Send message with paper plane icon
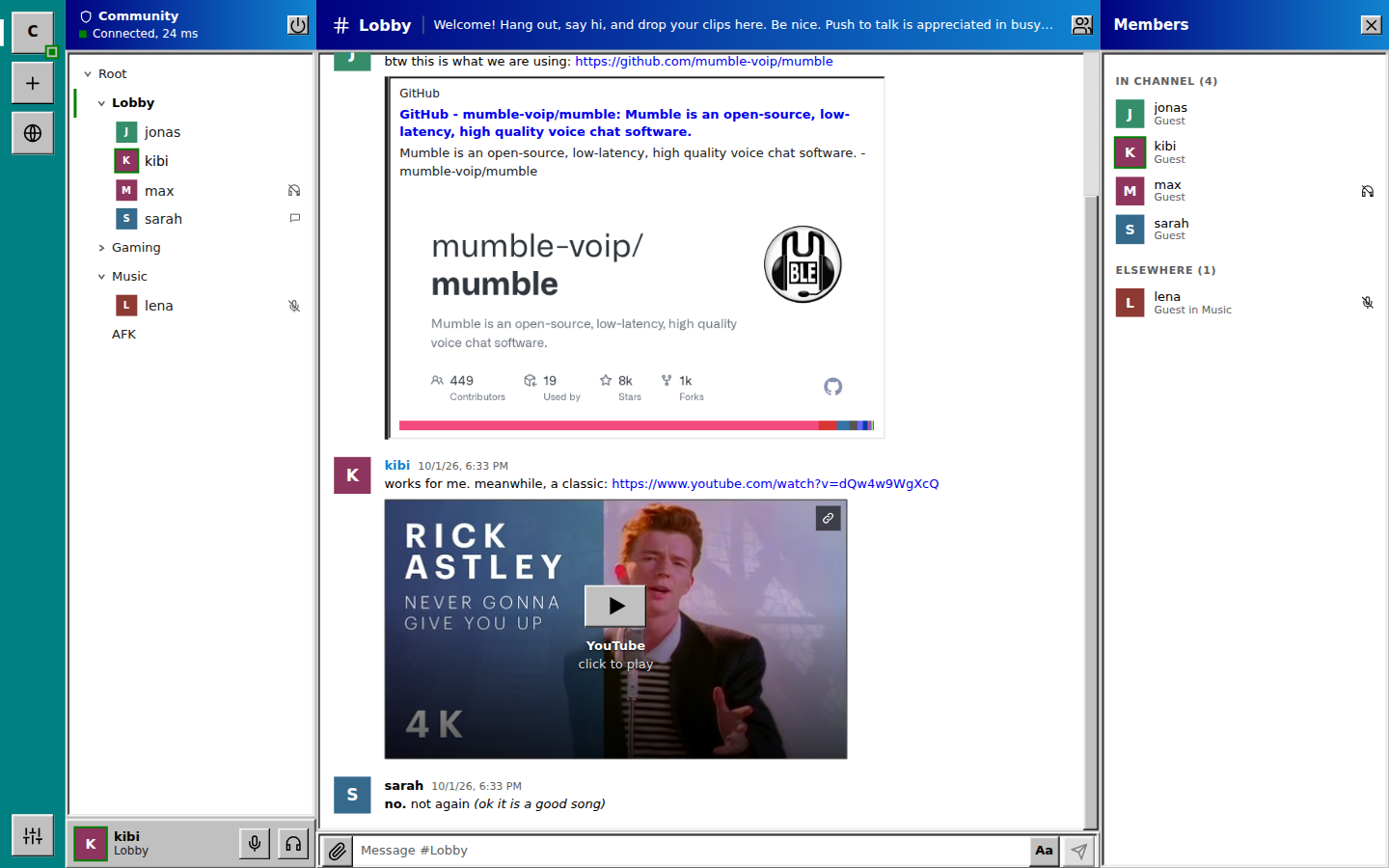This screenshot has height=868, width=1389. pyautogui.click(x=1079, y=851)
